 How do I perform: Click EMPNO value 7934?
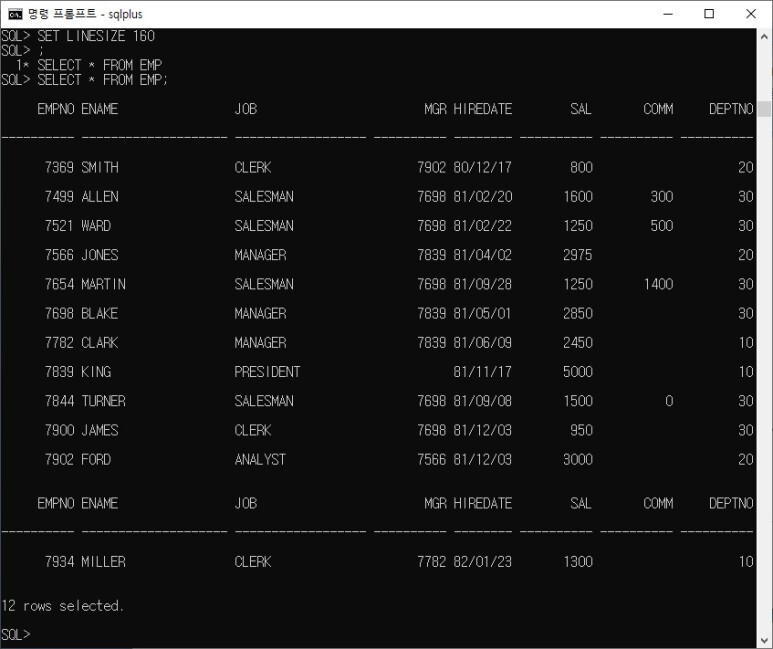tap(59, 562)
